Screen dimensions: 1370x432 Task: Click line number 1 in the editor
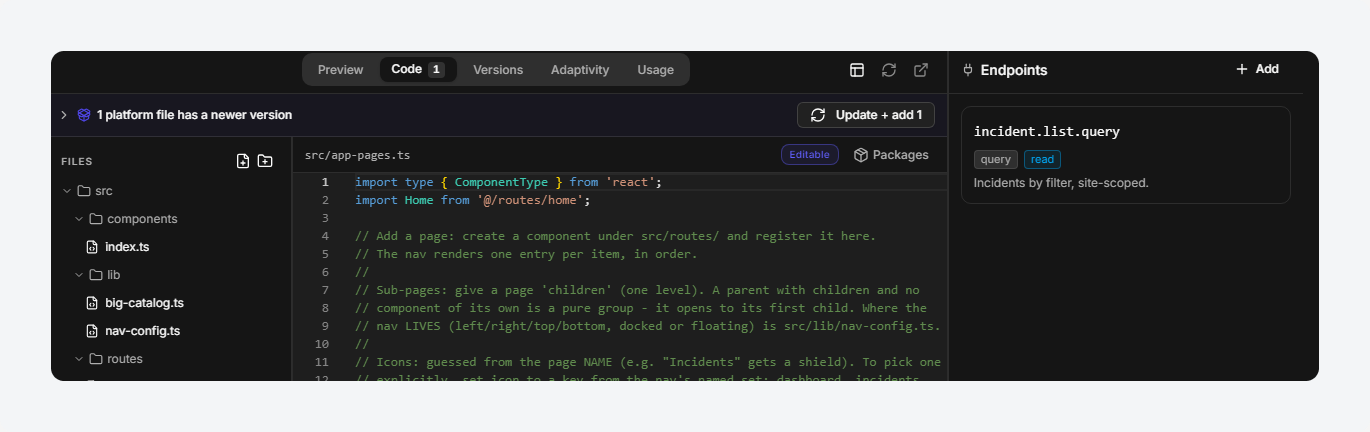324,182
